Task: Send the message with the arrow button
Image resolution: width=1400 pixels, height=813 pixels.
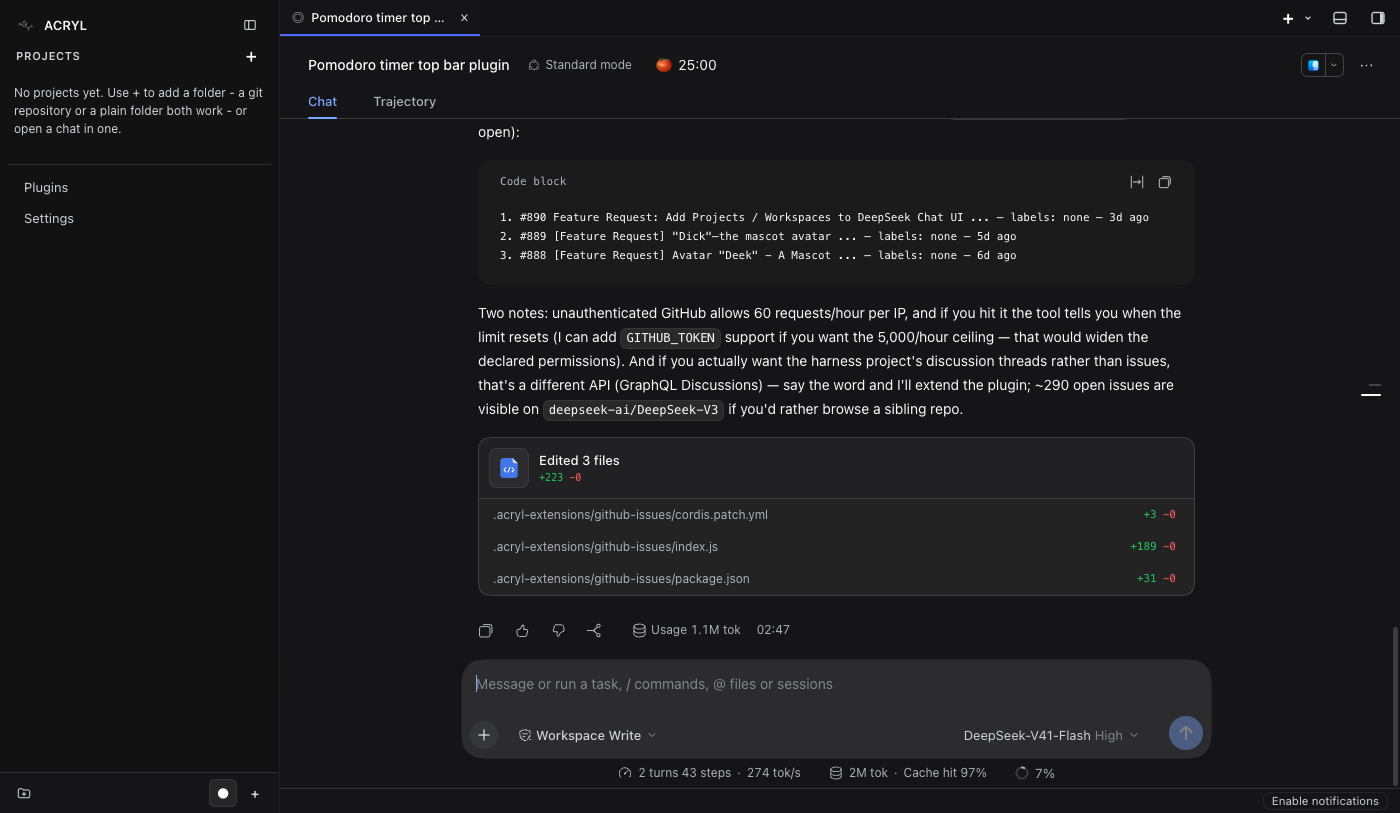Action: coord(1185,733)
